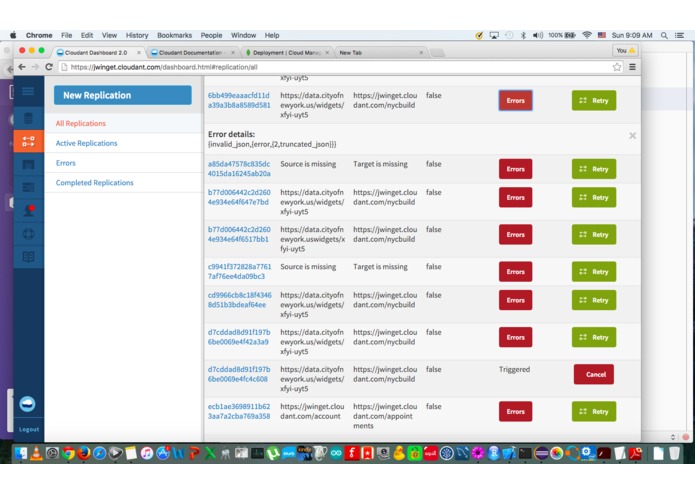Select Completed Replications filter

pos(94,183)
